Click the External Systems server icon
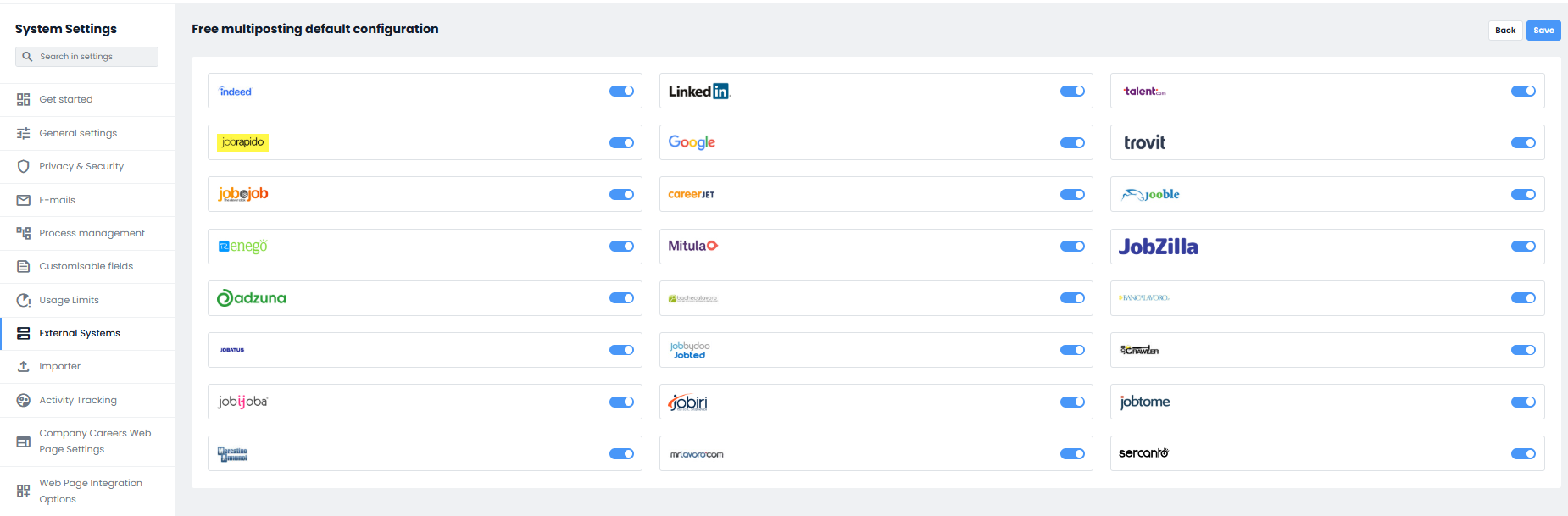1568x516 pixels. pyautogui.click(x=24, y=333)
